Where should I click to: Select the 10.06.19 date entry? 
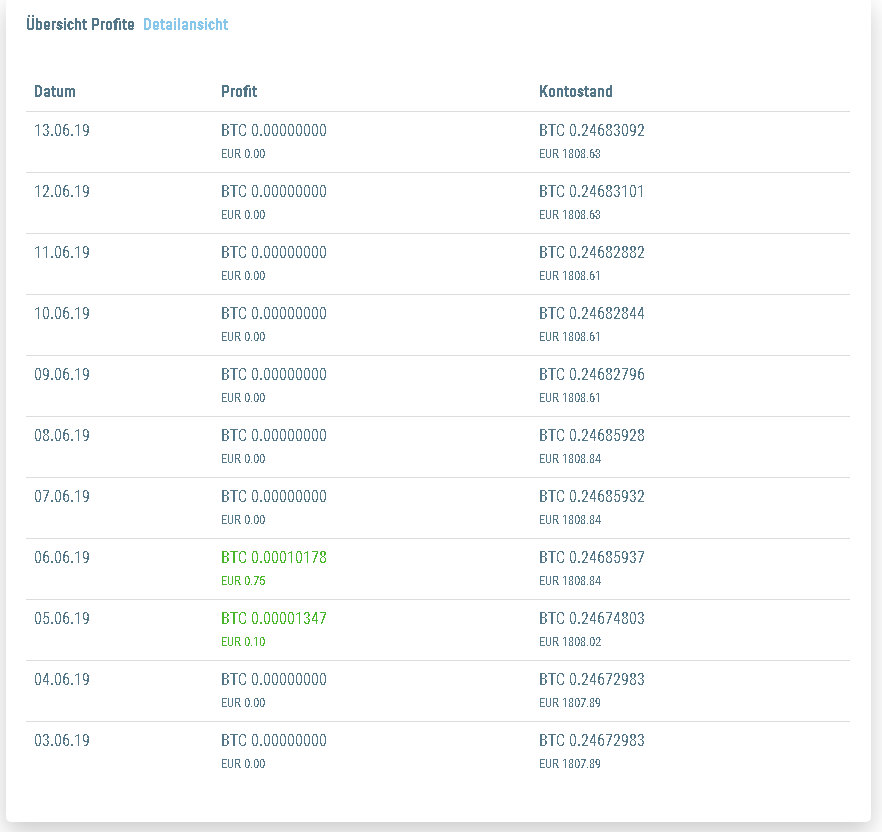click(x=62, y=313)
